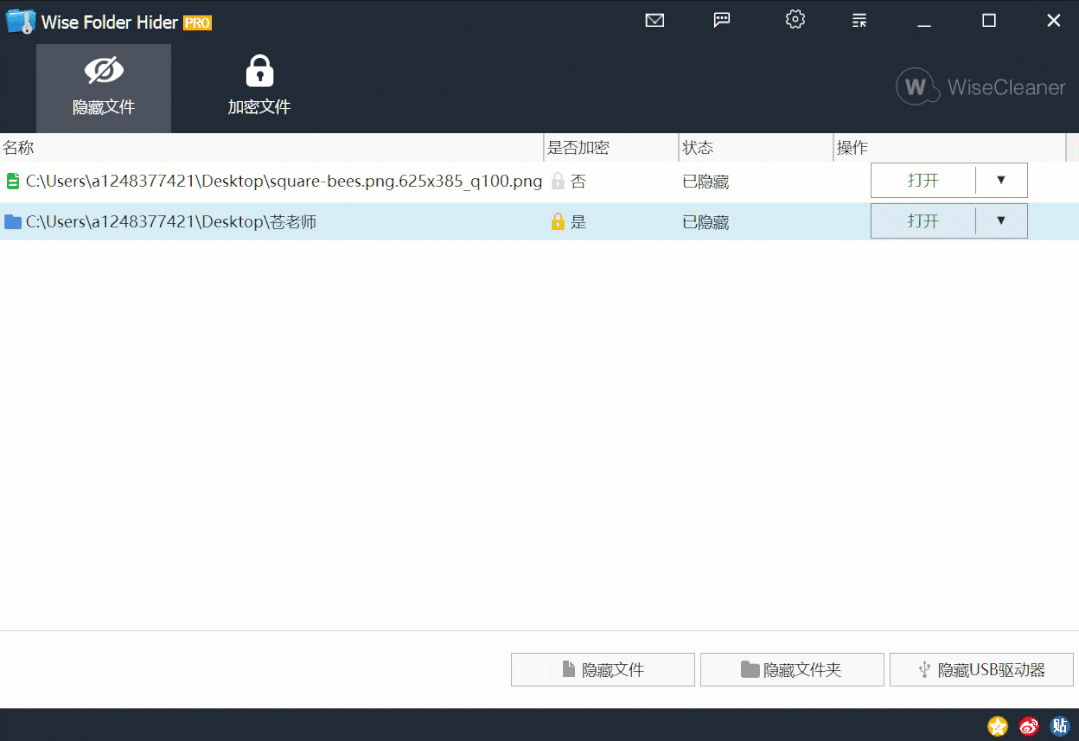Click the blue Tieba icon in status bar
Image resolution: width=1079 pixels, height=741 pixels.
pyautogui.click(x=1060, y=726)
